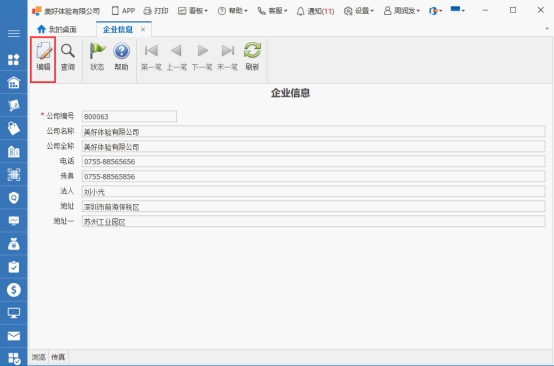Open the clipboard checkmark sidebar icon
Screen dimensions: 554x366
14,267
